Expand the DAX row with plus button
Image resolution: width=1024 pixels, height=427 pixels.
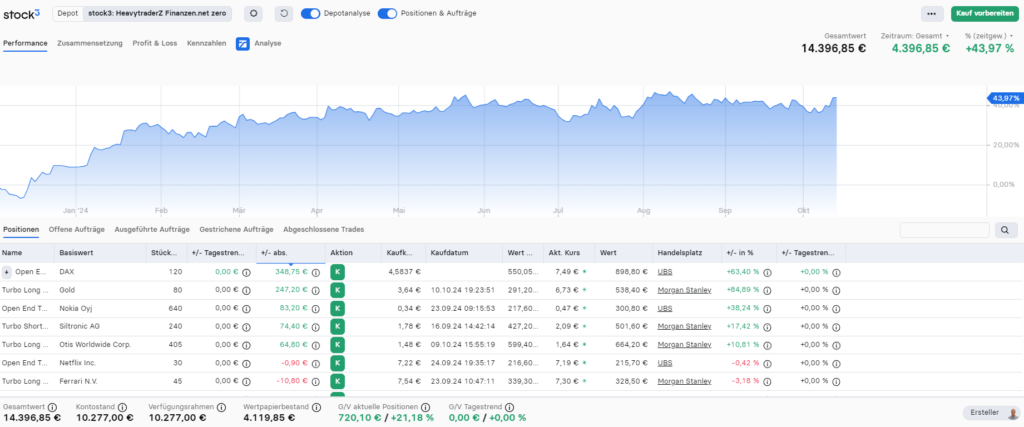7,272
